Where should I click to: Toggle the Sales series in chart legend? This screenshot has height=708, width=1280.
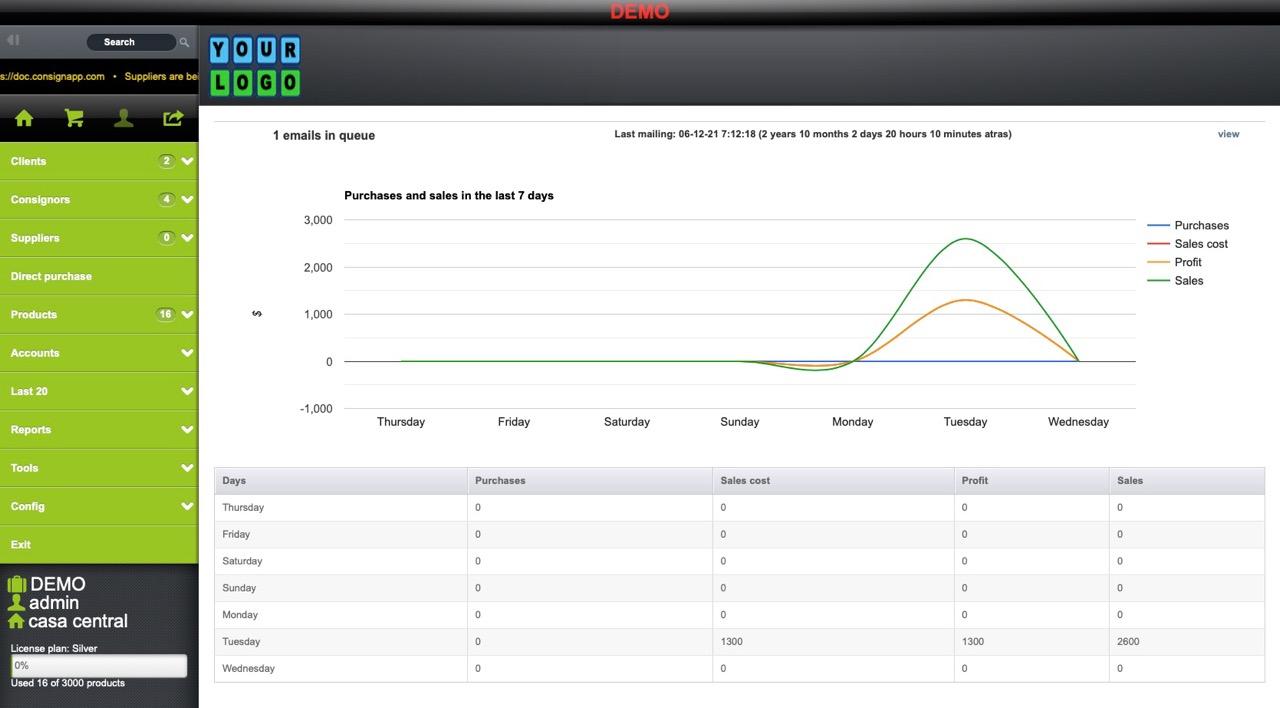pos(1188,281)
